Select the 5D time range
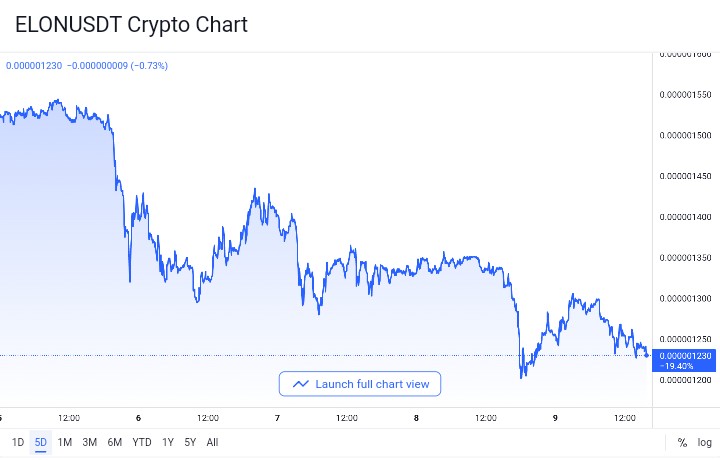This screenshot has width=720, height=460. (41, 442)
